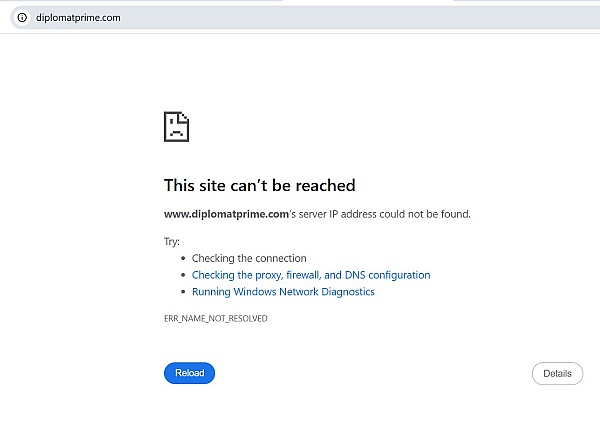Click the ERR_NAME_NOT_RESOLVED error code
This screenshot has width=600, height=433.
click(x=215, y=318)
